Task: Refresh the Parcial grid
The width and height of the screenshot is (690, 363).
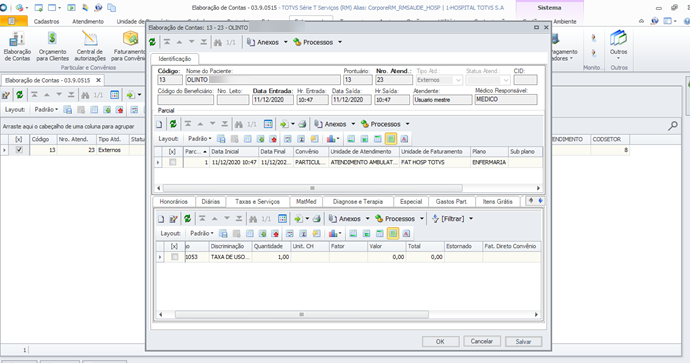Action: [x=173, y=124]
